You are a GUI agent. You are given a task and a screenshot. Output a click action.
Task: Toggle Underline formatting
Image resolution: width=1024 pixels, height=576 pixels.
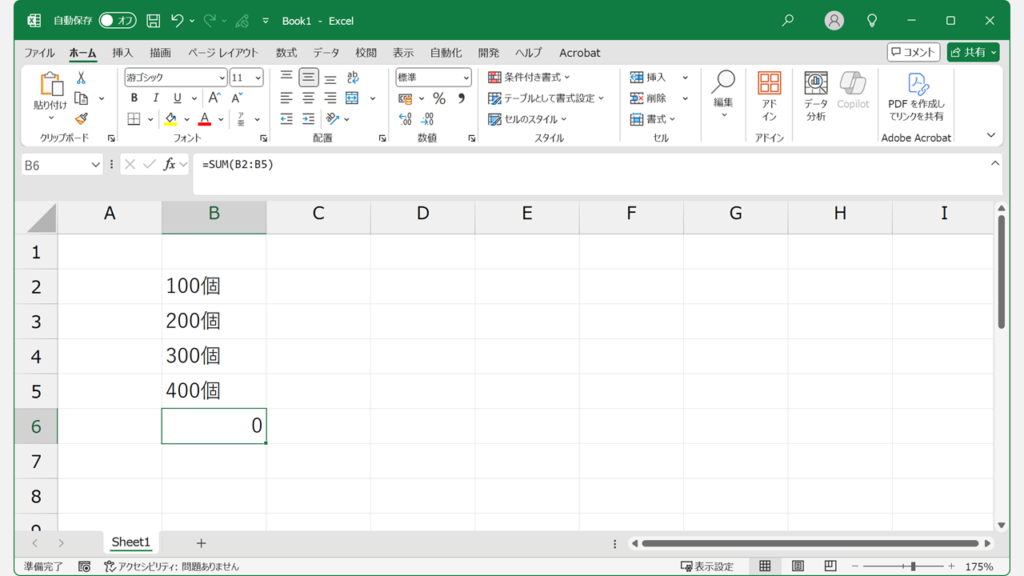tap(177, 98)
